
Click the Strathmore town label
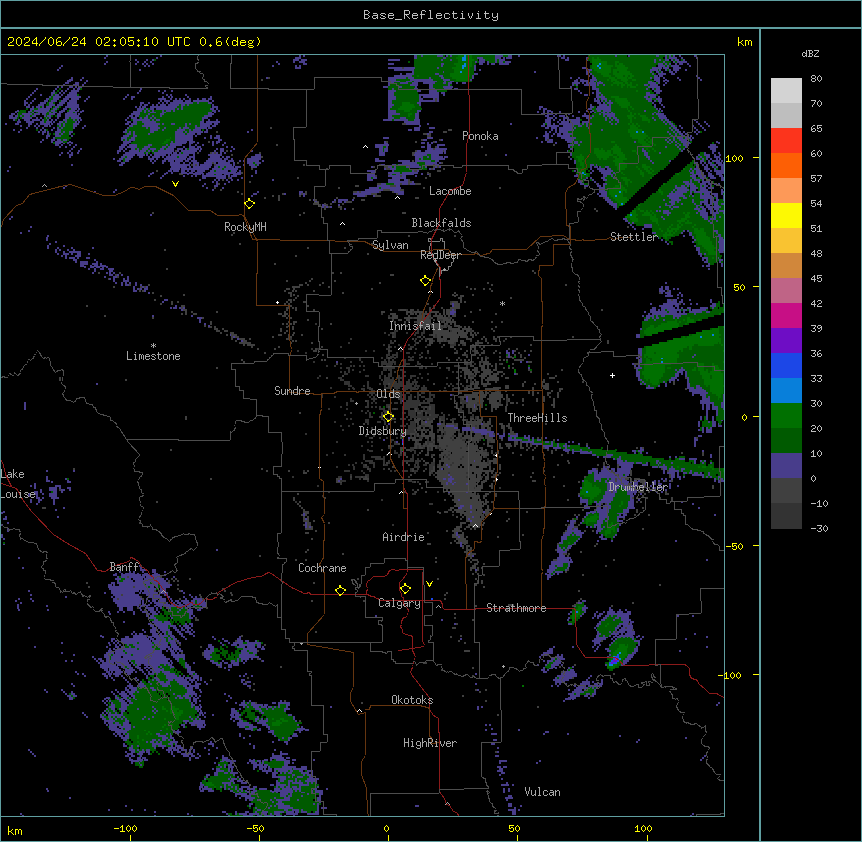(x=516, y=608)
